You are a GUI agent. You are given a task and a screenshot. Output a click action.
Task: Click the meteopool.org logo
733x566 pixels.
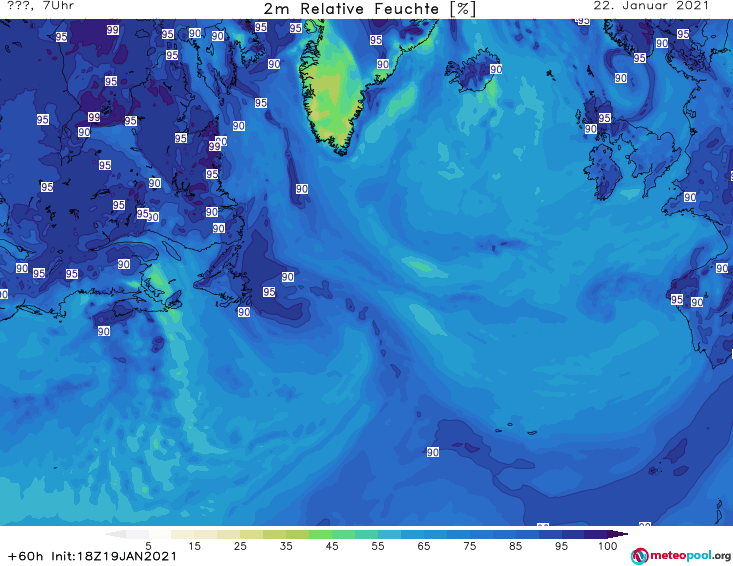coord(681,556)
